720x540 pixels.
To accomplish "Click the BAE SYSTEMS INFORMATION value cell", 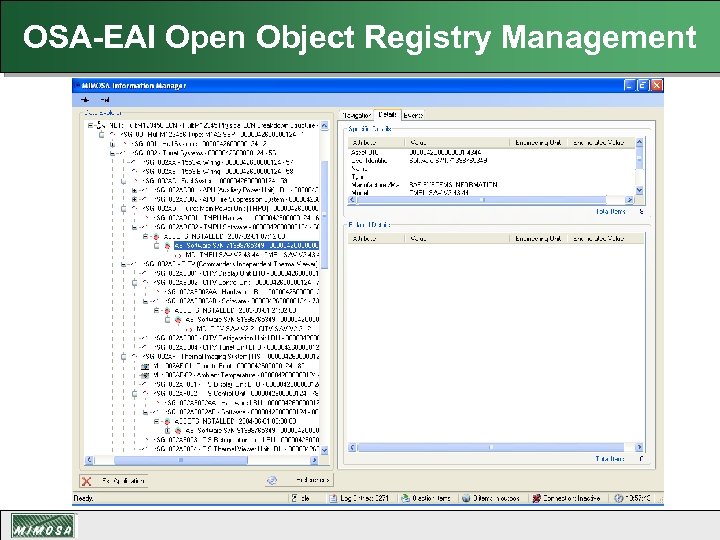I will [x=453, y=185].
